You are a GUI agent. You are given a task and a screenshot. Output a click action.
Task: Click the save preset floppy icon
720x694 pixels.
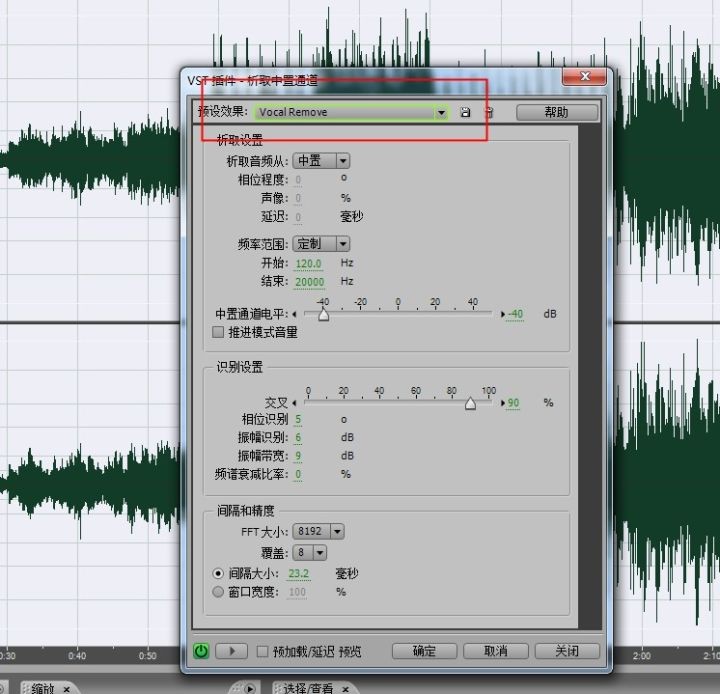click(465, 113)
